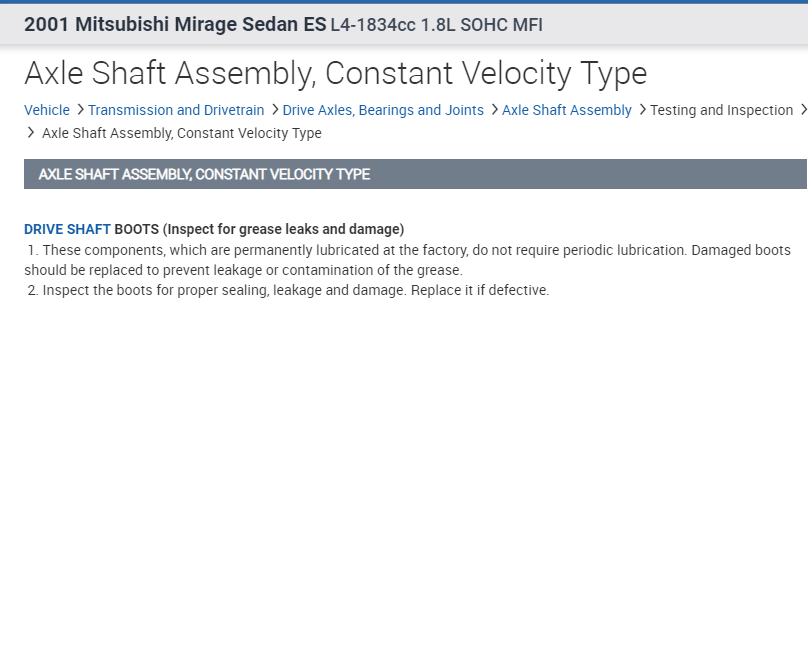The image size is (808, 665).
Task: Click the L4-1834cc 1.8L SOHC MFI engine text
Action: [436, 24]
